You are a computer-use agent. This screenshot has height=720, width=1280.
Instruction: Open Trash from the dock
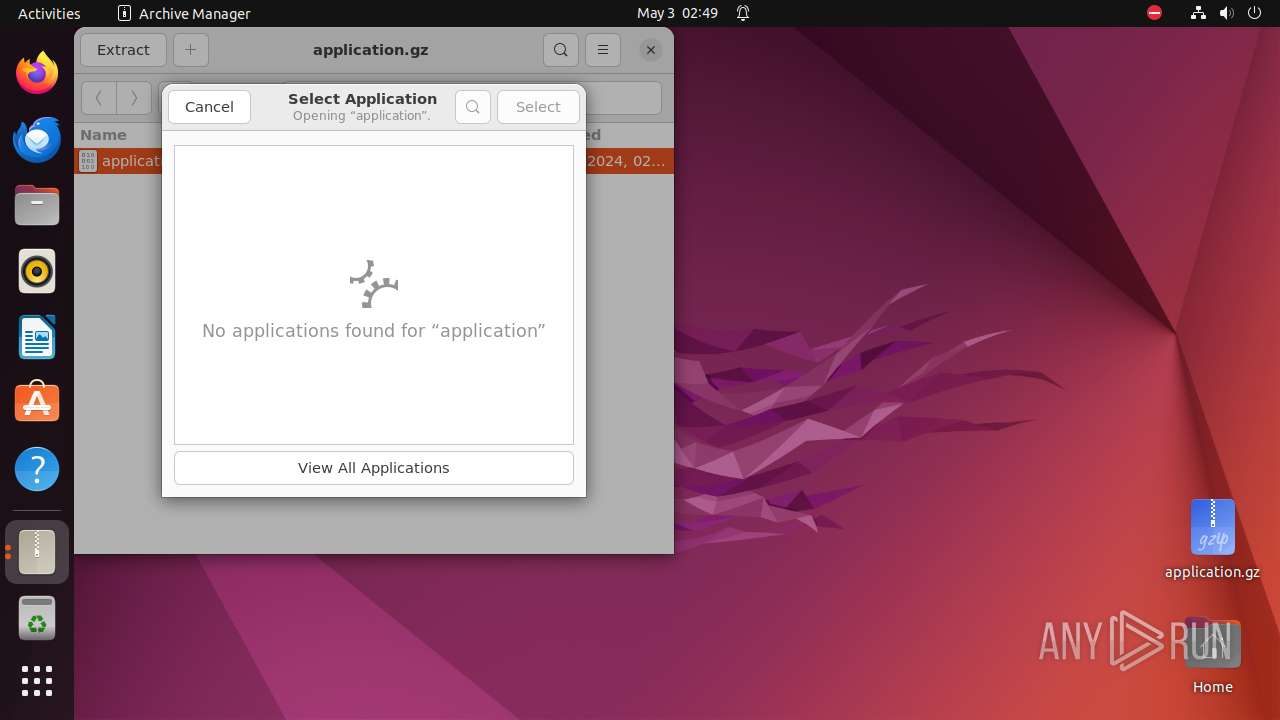pyautogui.click(x=37, y=618)
